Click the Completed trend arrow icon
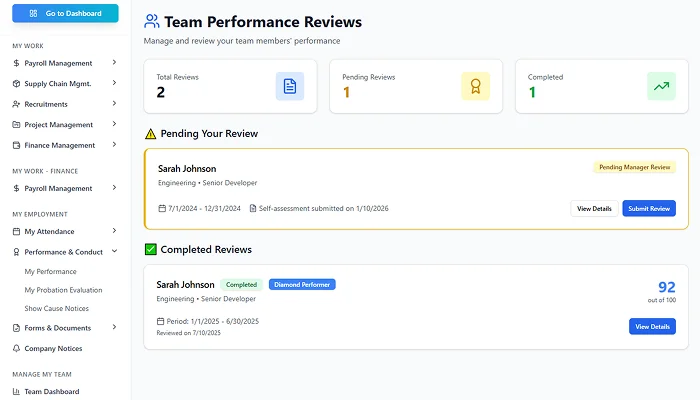The image size is (700, 400). [x=661, y=87]
